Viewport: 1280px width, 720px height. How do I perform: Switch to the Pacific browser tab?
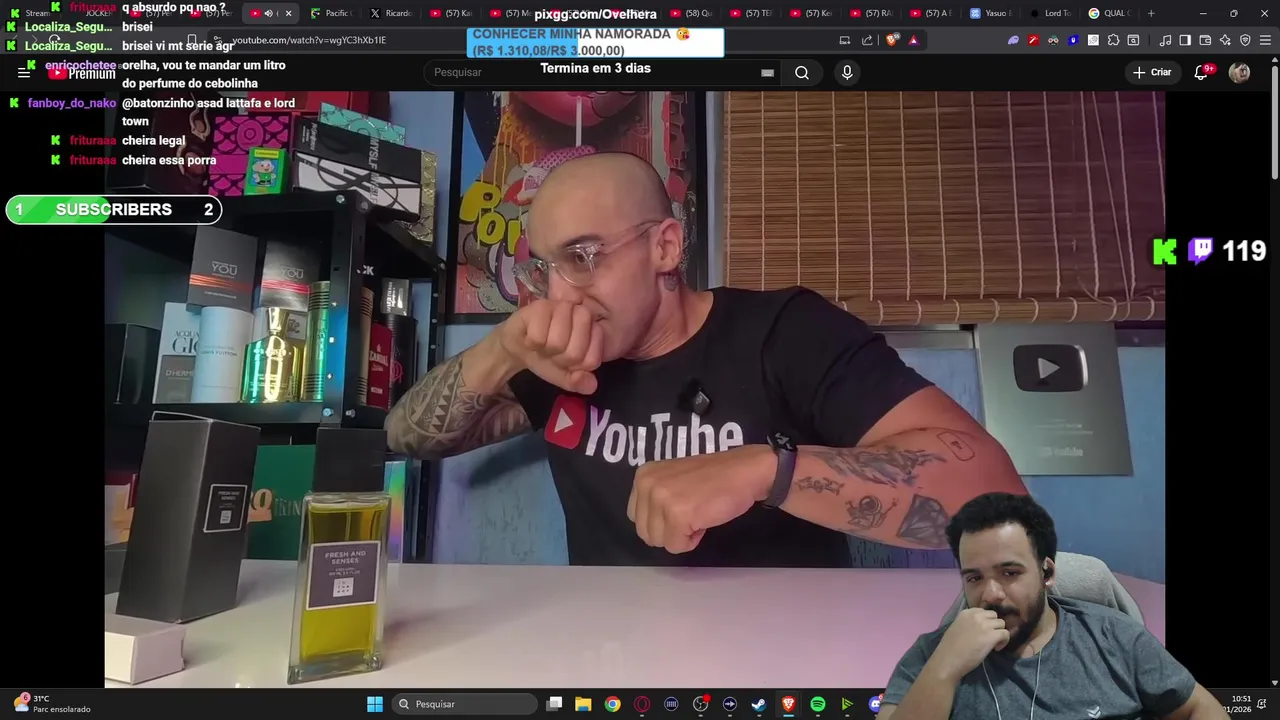click(x=330, y=13)
